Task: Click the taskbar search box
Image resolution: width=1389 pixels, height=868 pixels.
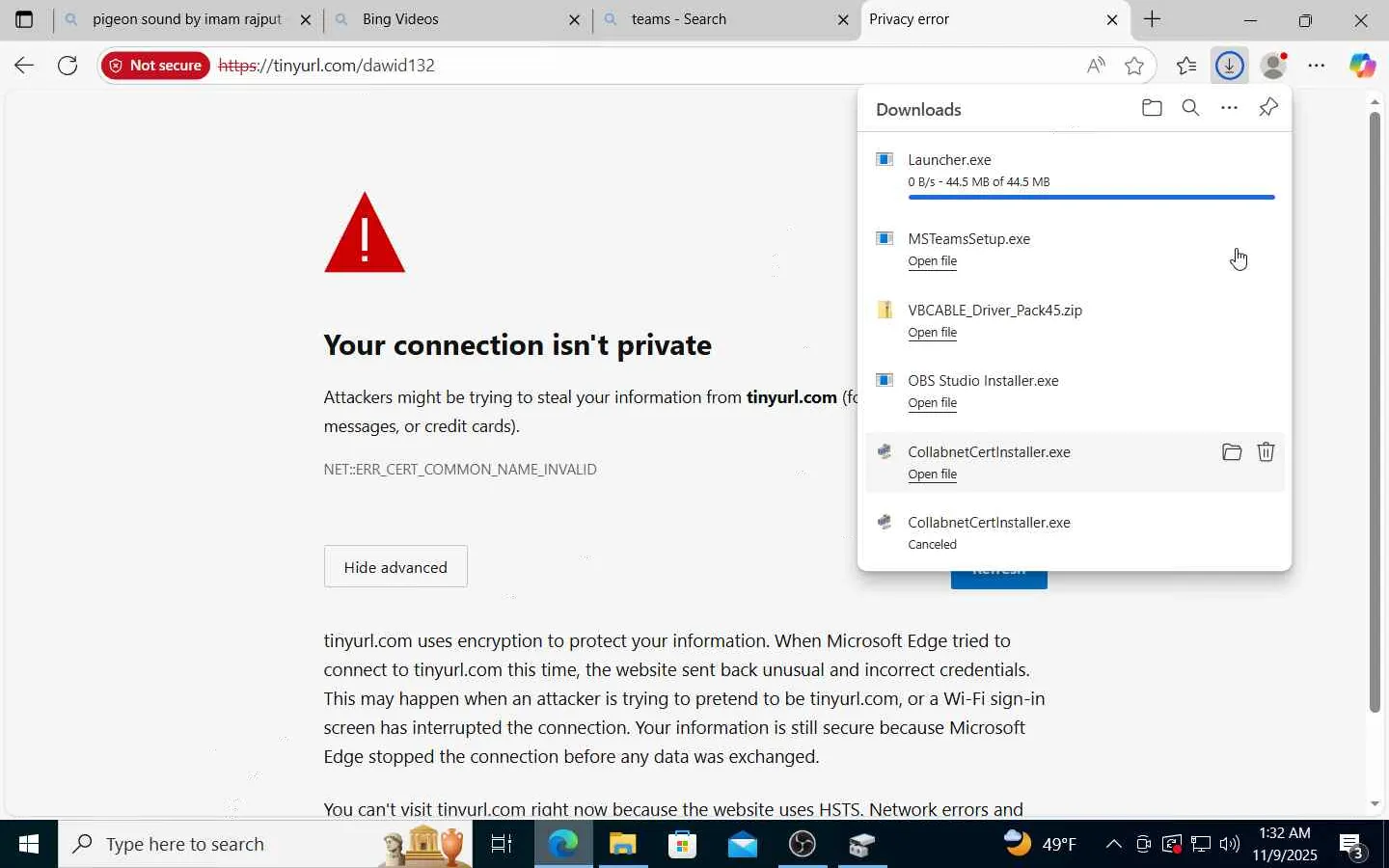Action: pyautogui.click(x=266, y=845)
